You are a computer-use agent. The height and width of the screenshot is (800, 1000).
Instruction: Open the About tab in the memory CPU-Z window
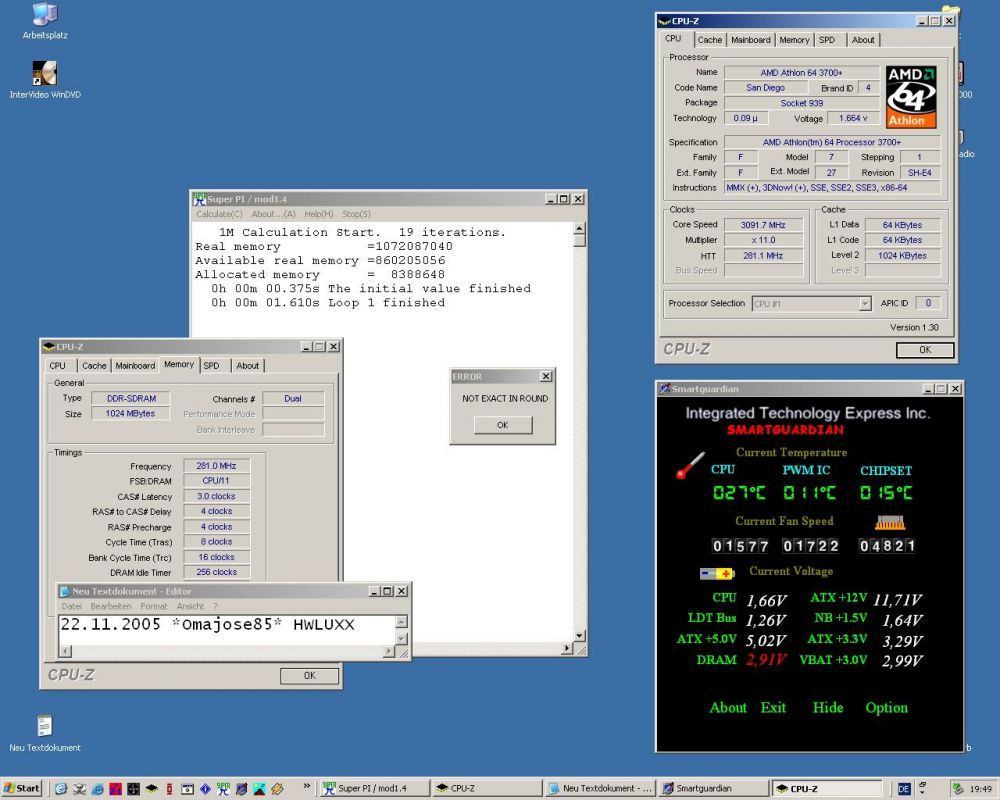(247, 366)
